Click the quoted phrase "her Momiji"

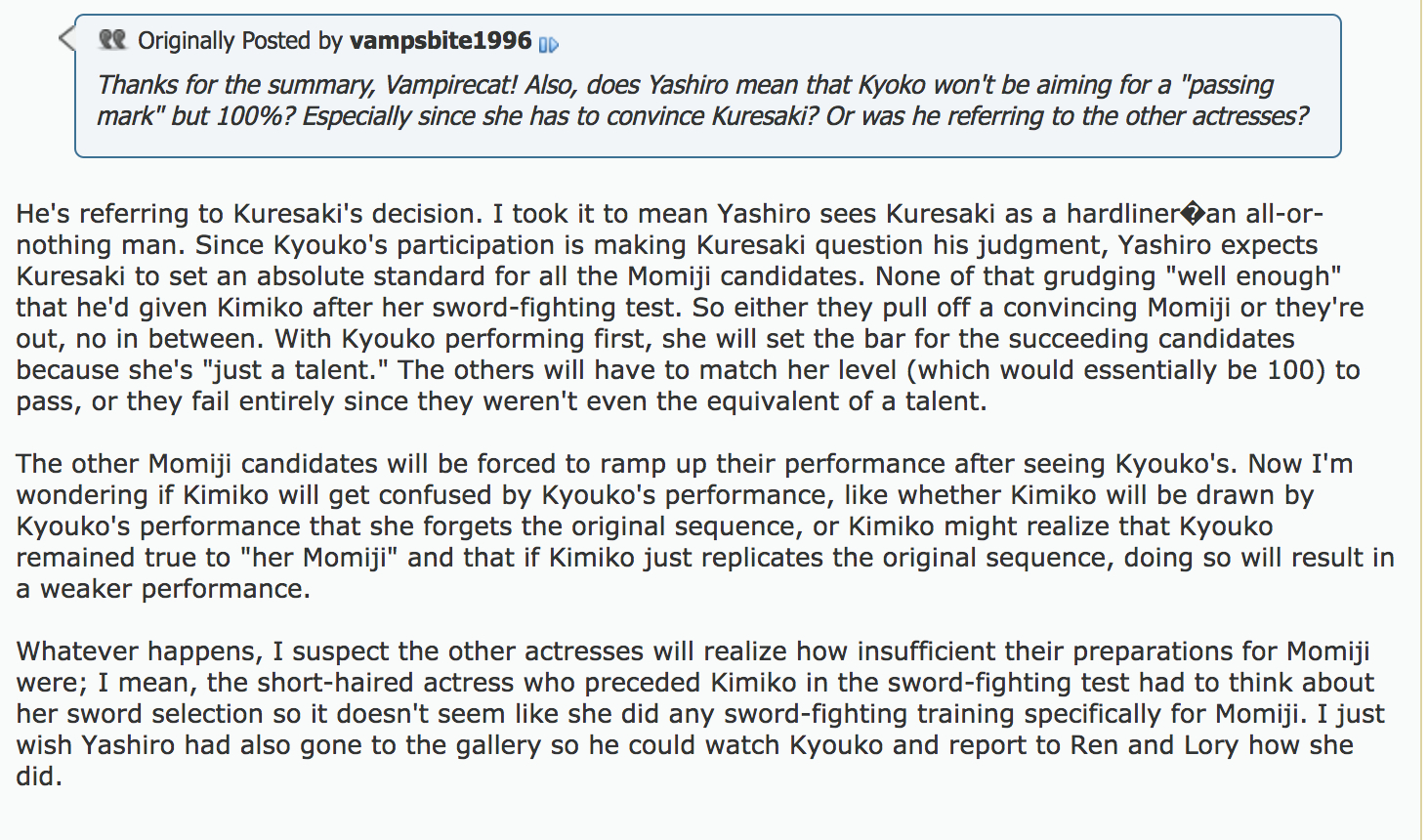tap(316, 558)
